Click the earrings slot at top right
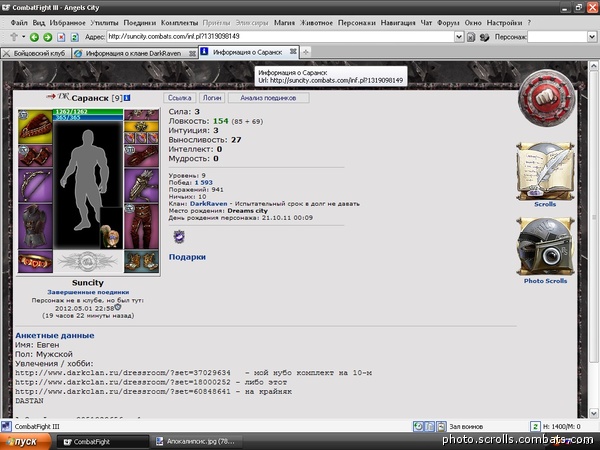600x450 pixels. 141,115
